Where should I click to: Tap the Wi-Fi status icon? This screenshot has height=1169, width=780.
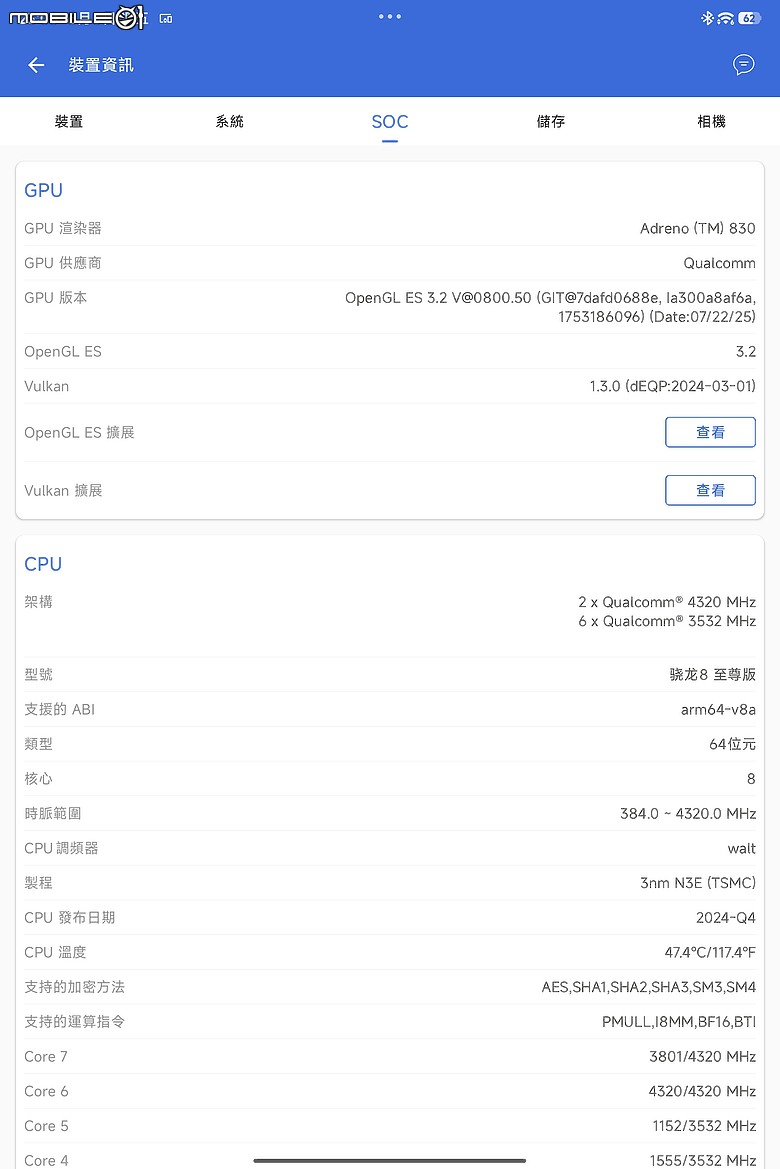[x=725, y=18]
